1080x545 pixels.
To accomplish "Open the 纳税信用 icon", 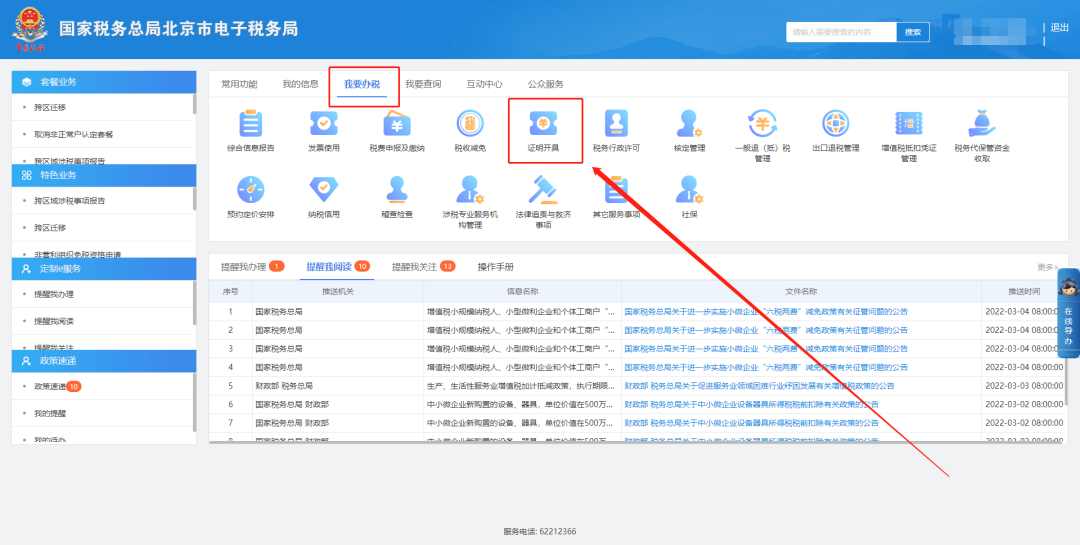I will click(x=324, y=189).
